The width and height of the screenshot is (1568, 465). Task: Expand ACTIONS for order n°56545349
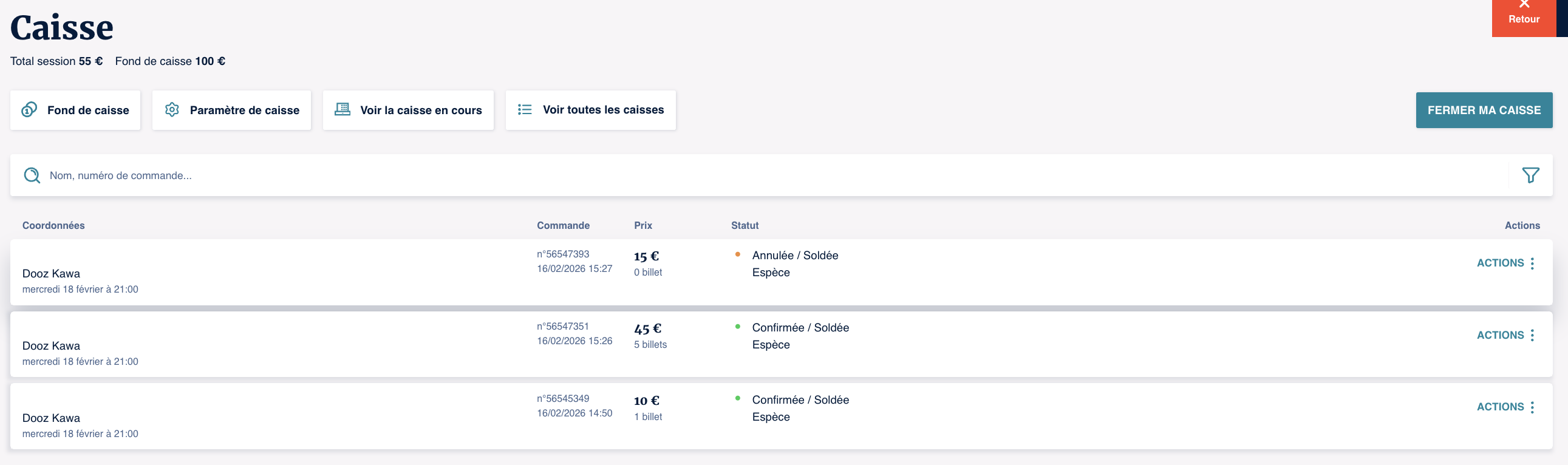coord(1501,407)
